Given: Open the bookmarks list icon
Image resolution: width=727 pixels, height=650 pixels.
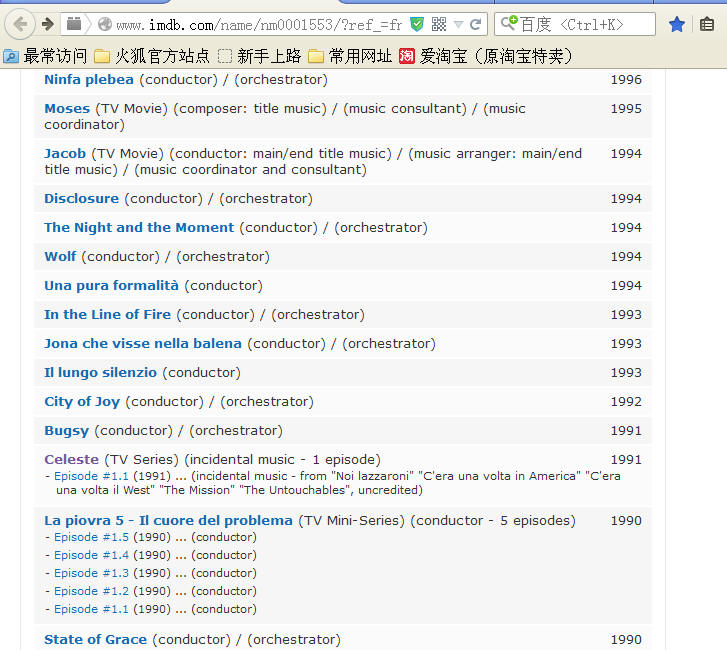Looking at the screenshot, I should pos(707,24).
